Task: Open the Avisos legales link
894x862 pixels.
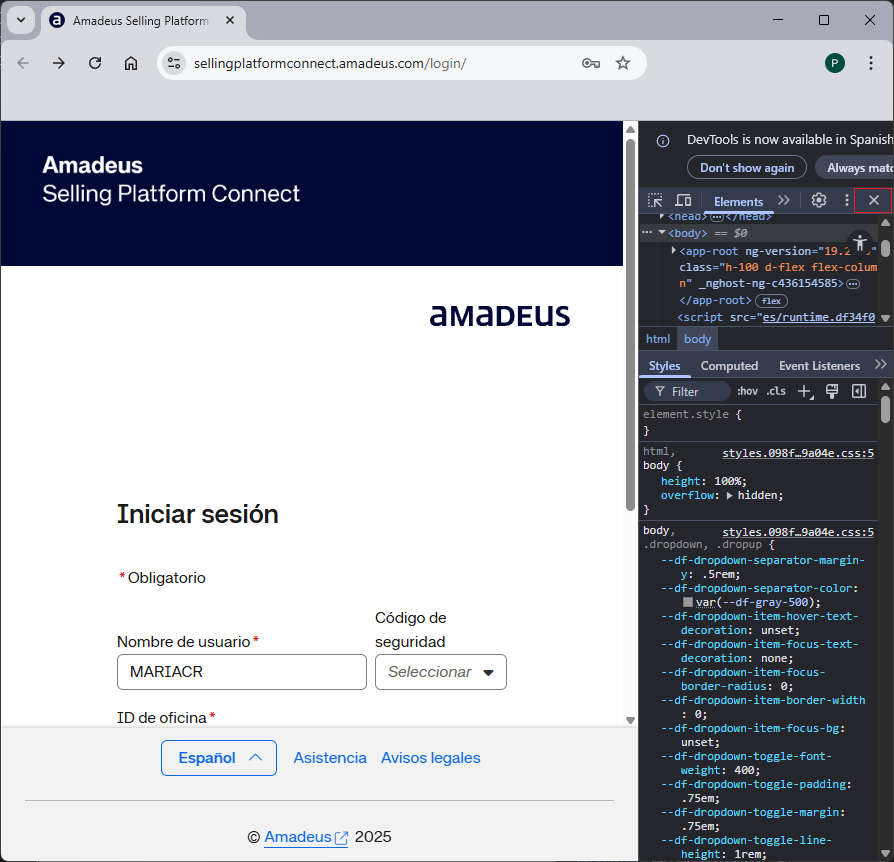Action: [x=431, y=758]
